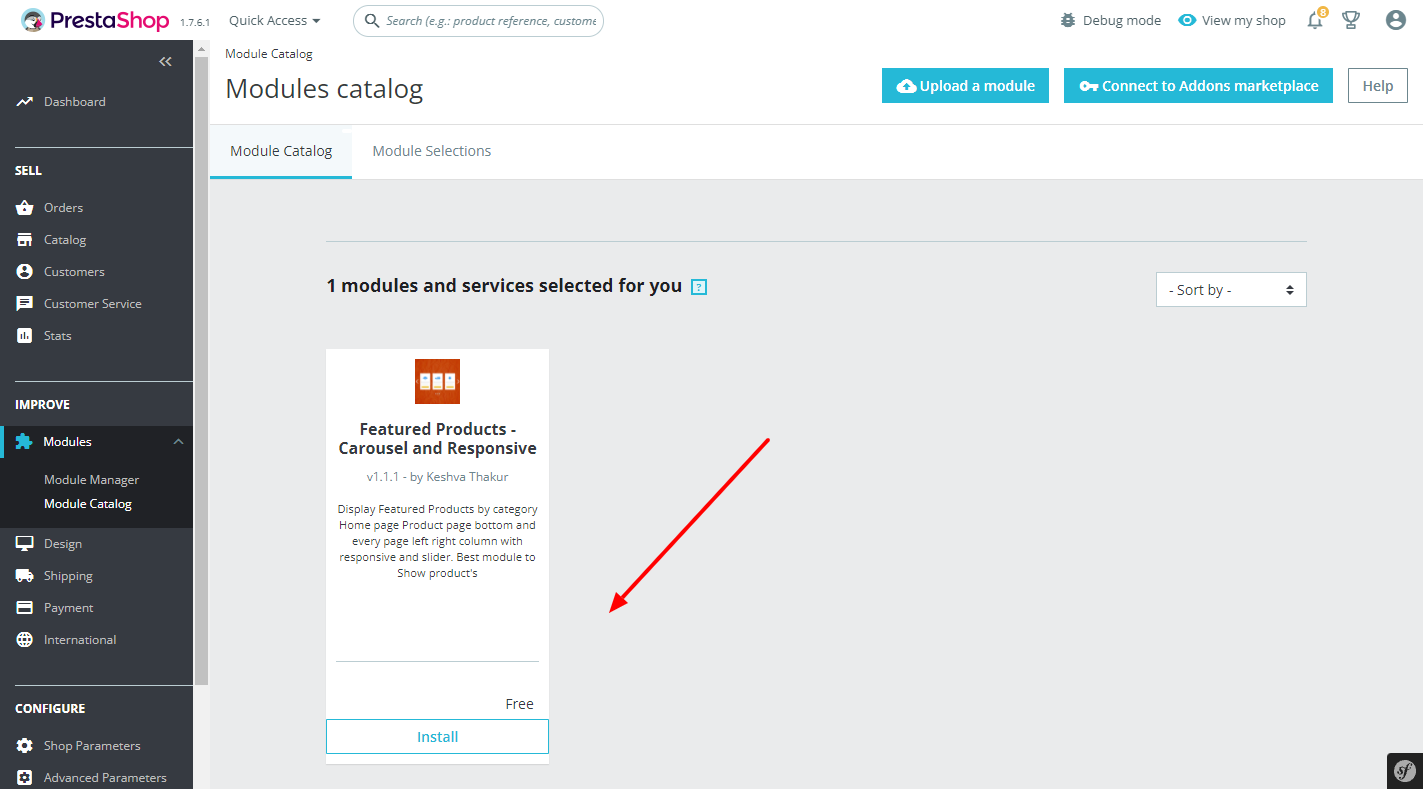This screenshot has width=1423, height=789.
Task: Click the Module Catalog breadcrumb link
Action: pos(269,54)
